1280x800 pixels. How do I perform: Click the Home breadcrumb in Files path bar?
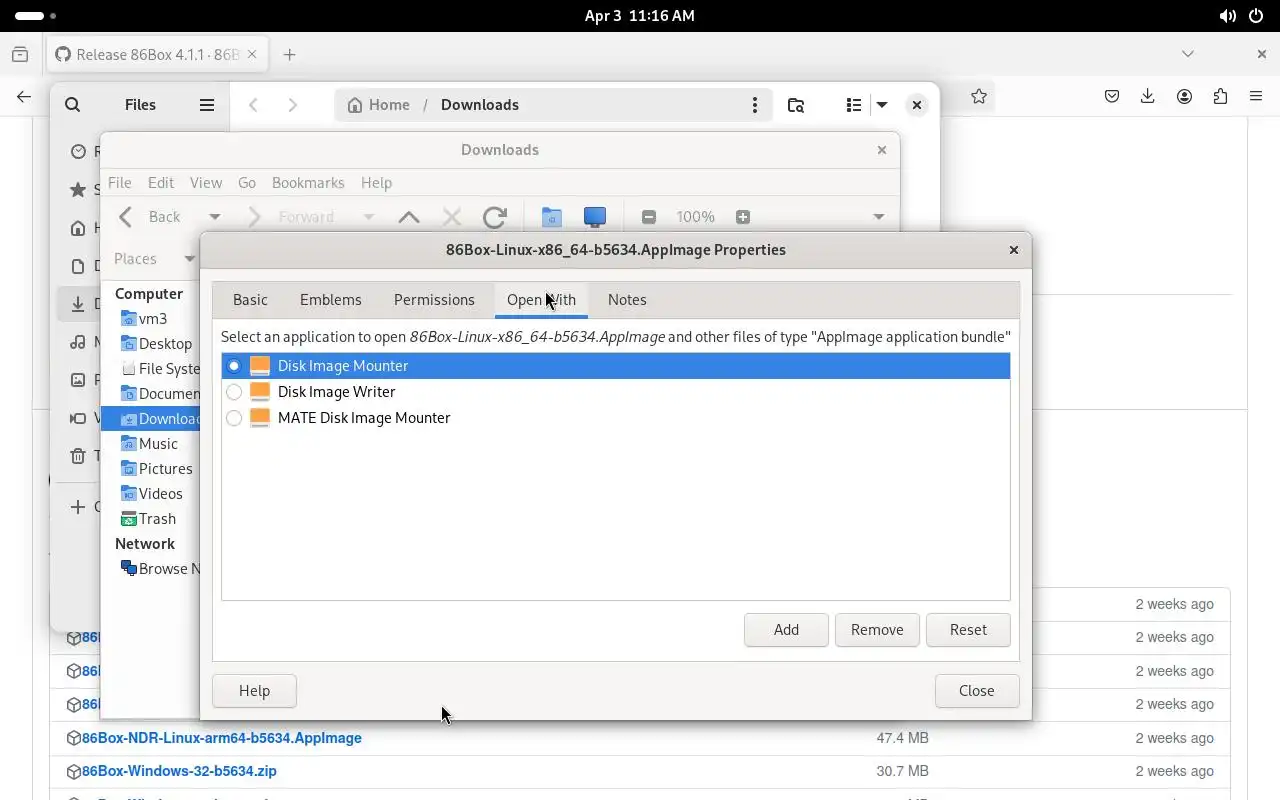coord(379,105)
